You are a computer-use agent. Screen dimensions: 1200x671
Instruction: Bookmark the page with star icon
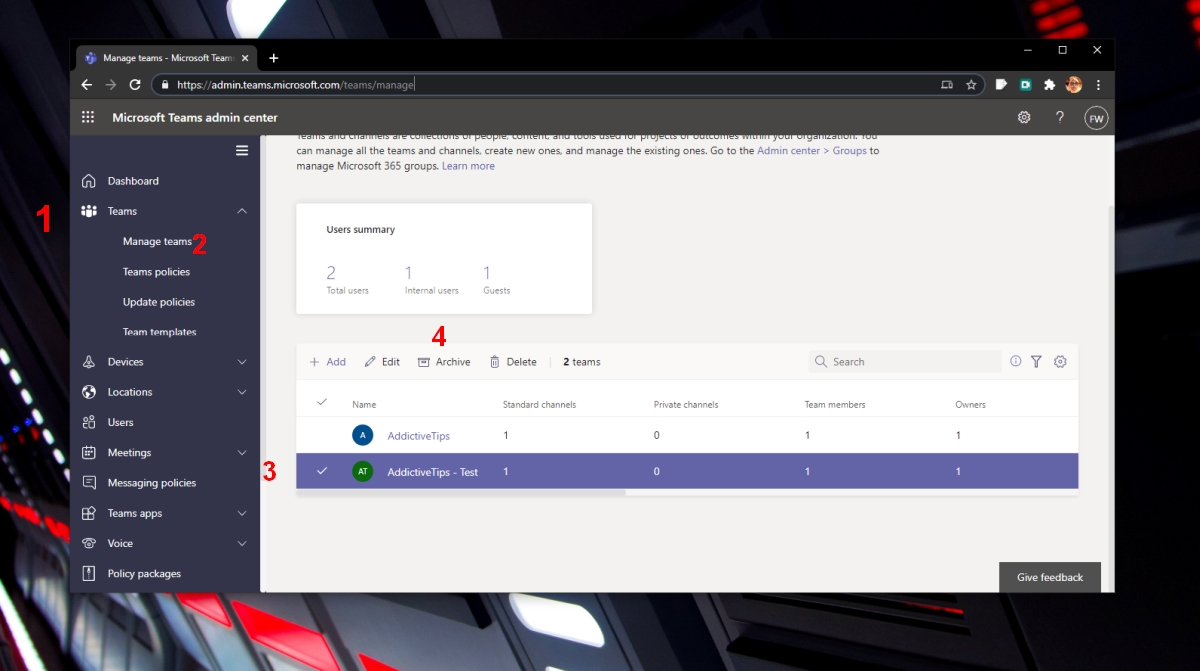pos(971,85)
